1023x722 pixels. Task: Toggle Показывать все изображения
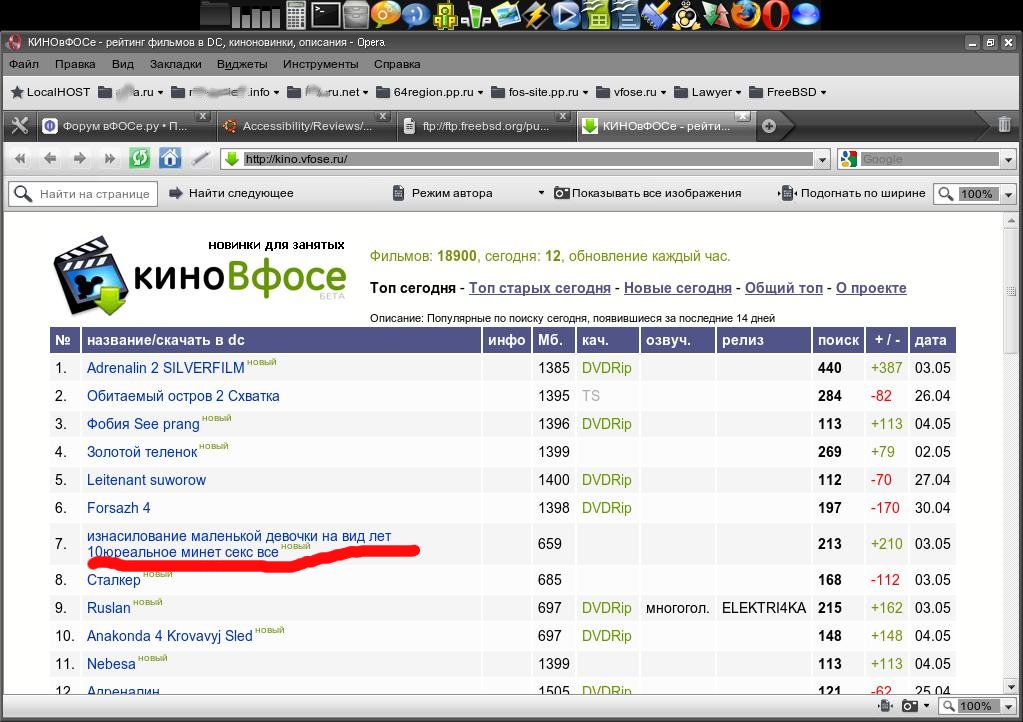(x=647, y=193)
